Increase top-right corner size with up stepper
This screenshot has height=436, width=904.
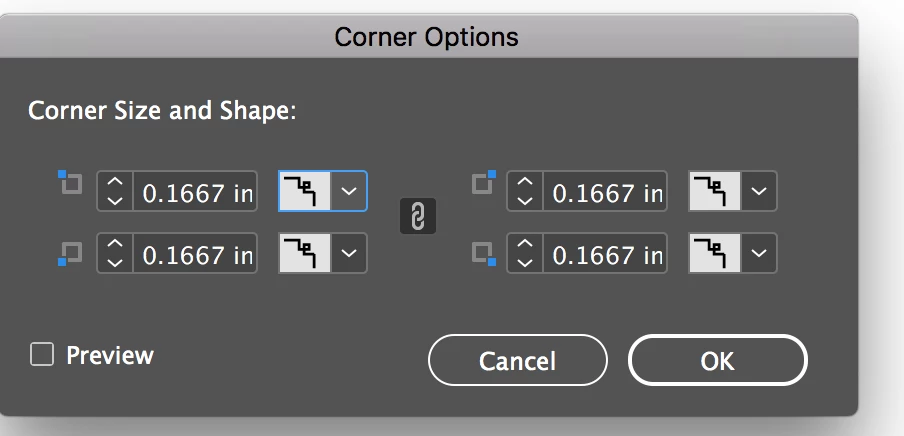525,182
